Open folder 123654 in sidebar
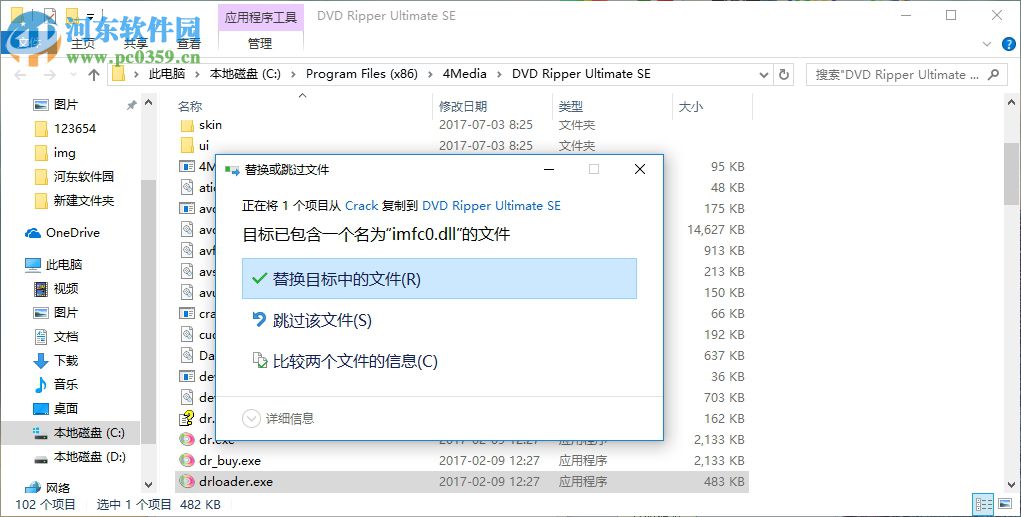1021x517 pixels. point(74,128)
